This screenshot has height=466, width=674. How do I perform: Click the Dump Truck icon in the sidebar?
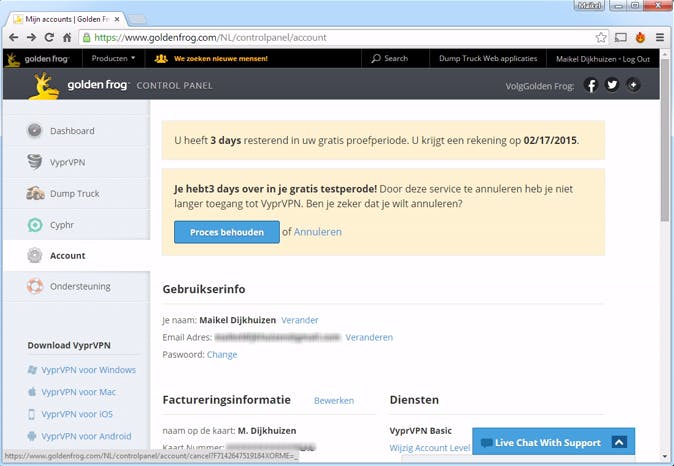35,193
